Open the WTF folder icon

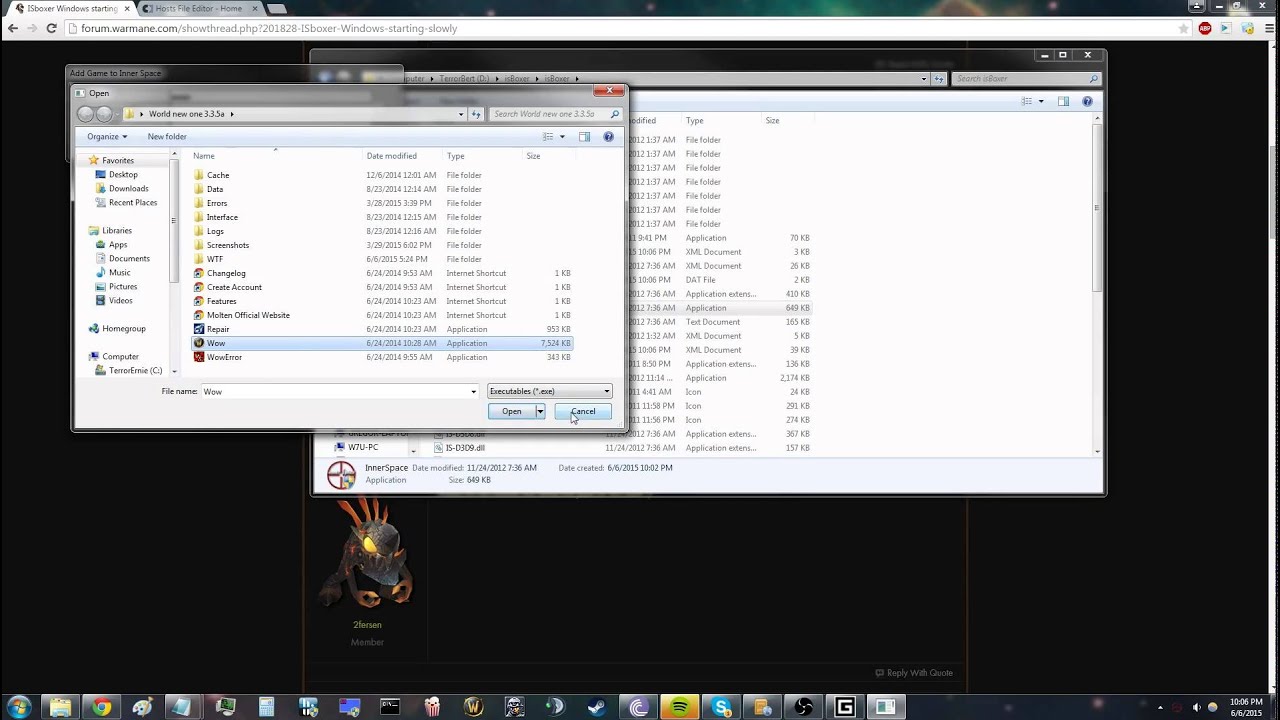[x=199, y=259]
